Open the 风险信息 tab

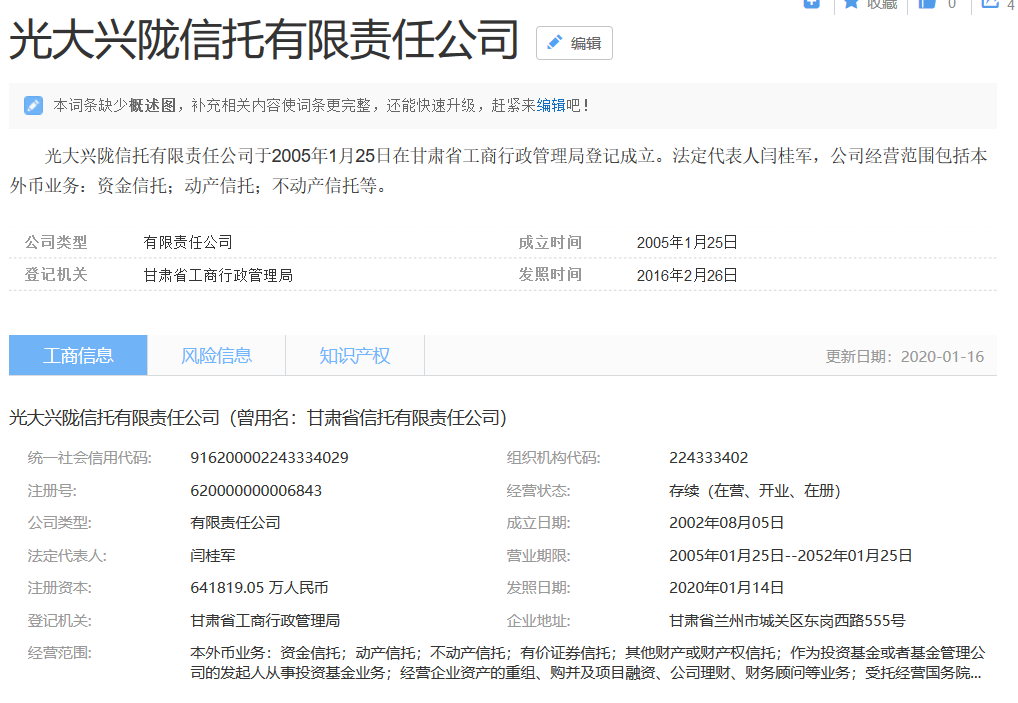click(x=216, y=355)
